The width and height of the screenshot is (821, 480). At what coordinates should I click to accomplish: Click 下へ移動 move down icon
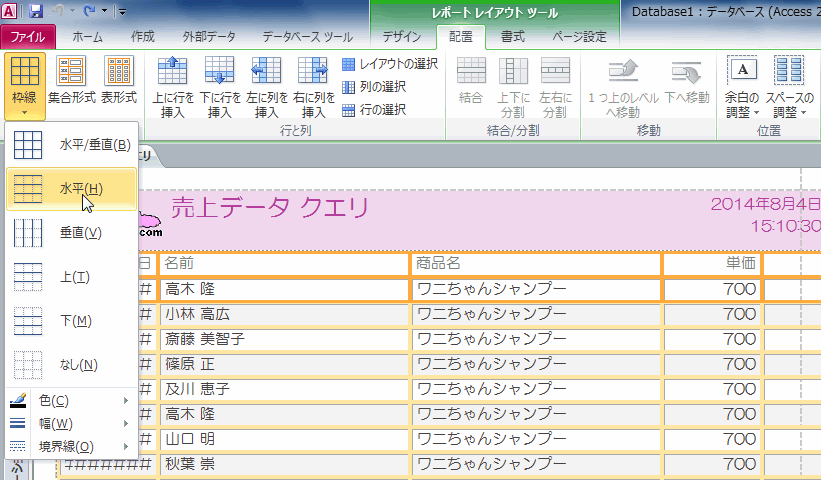(x=686, y=71)
